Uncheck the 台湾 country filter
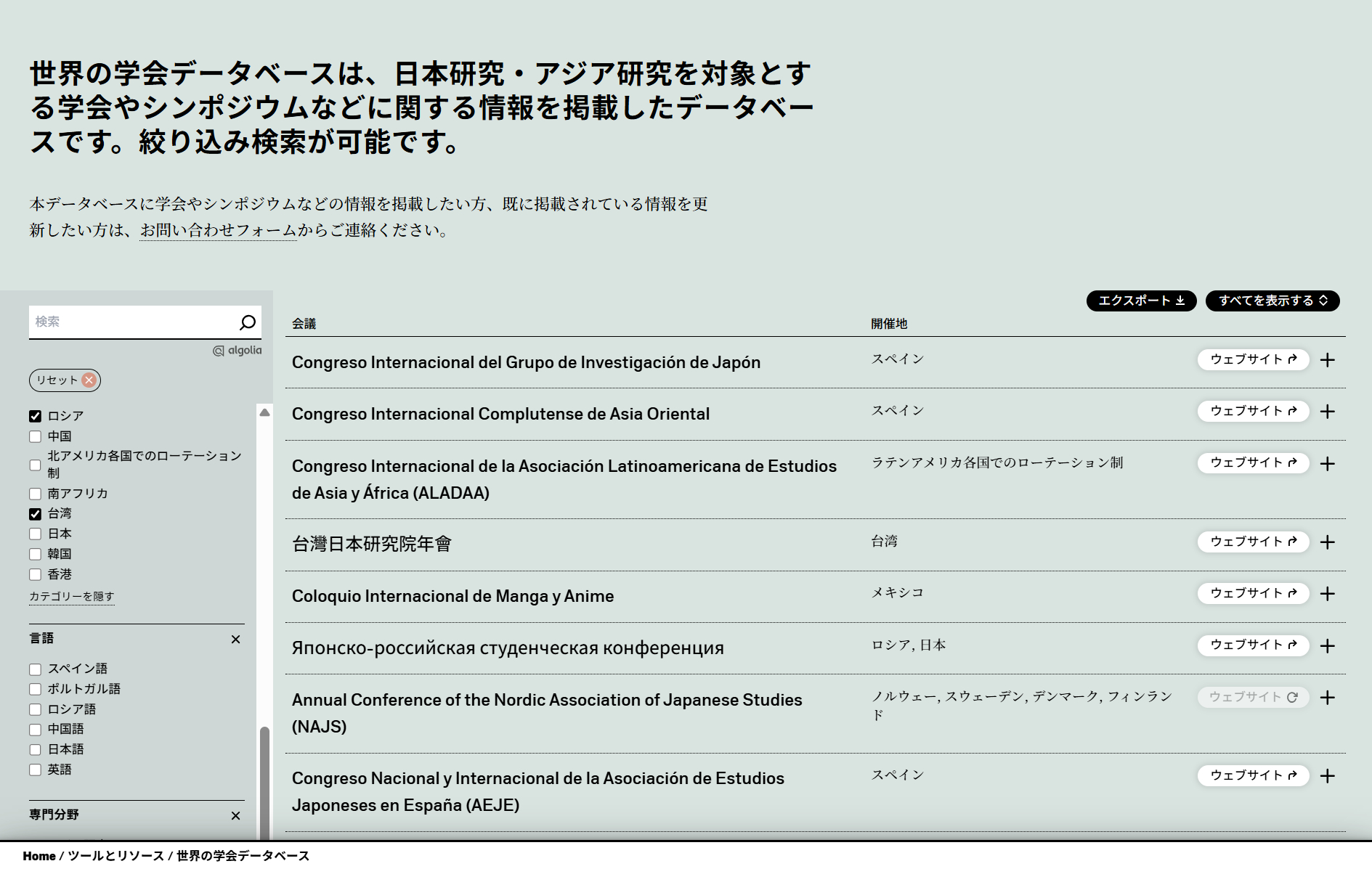1372x869 pixels. pyautogui.click(x=35, y=514)
